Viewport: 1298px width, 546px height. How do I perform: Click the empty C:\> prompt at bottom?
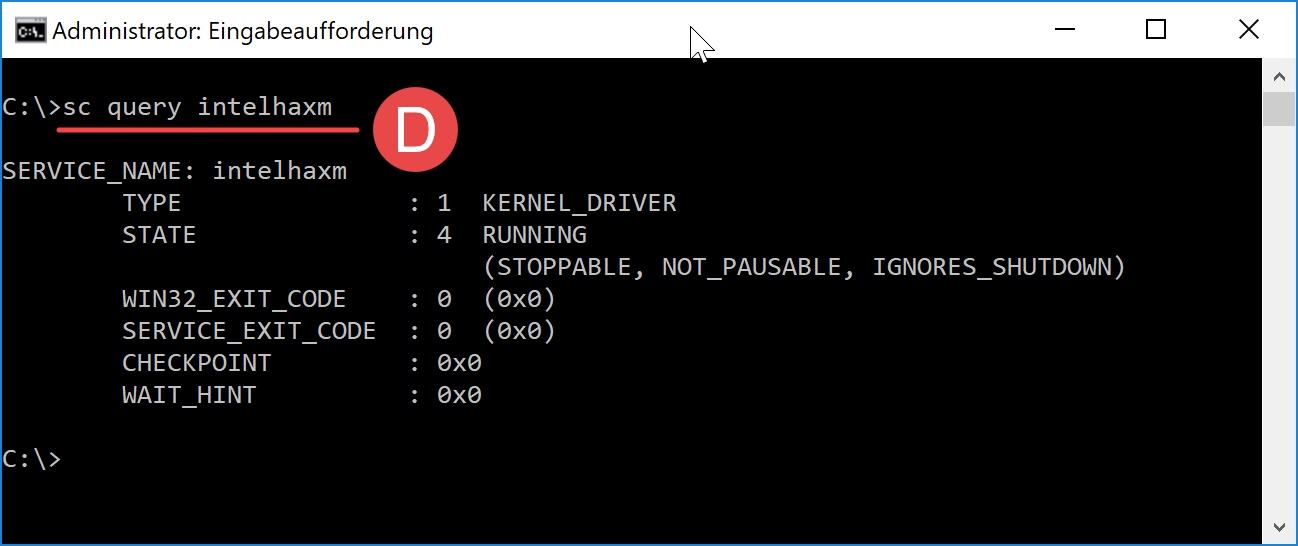(x=32, y=459)
